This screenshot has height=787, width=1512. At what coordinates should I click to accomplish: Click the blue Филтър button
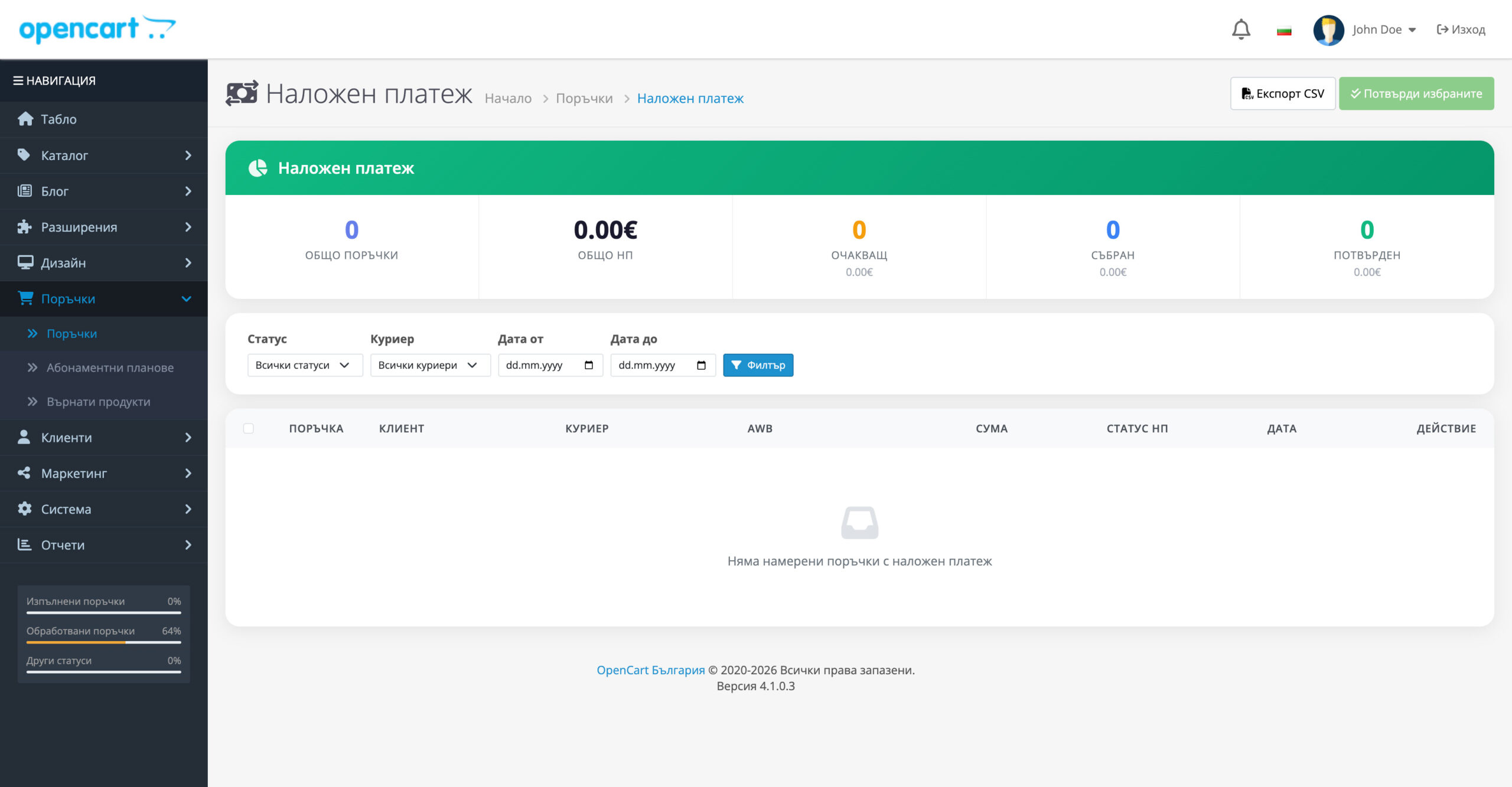coord(758,365)
